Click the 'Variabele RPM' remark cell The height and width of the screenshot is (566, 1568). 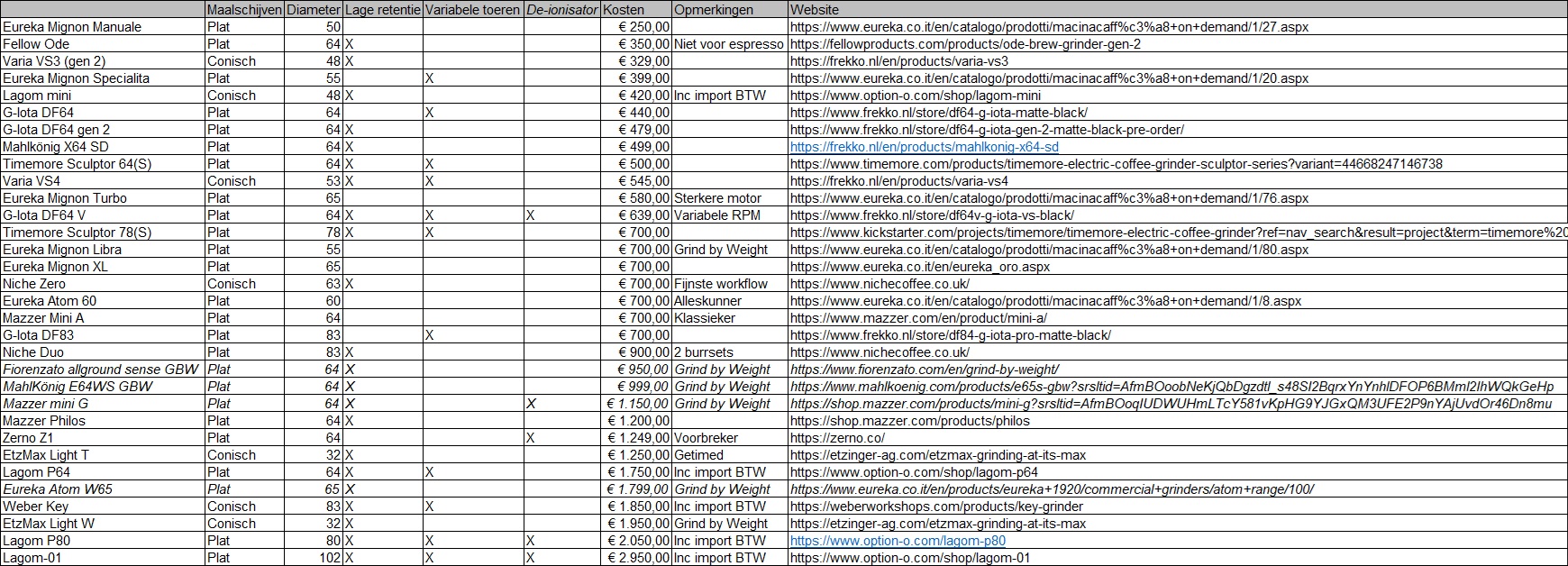click(x=731, y=215)
